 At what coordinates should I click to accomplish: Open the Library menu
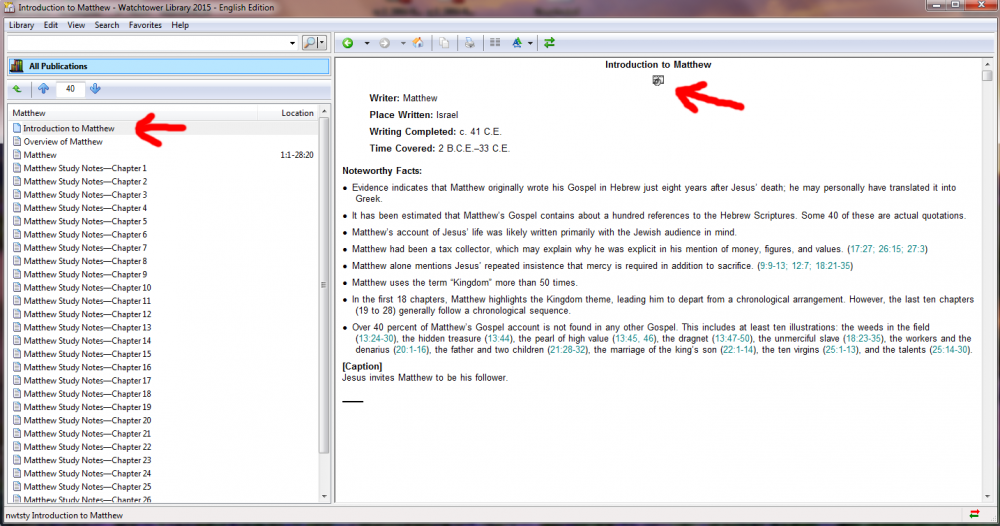pyautogui.click(x=21, y=25)
